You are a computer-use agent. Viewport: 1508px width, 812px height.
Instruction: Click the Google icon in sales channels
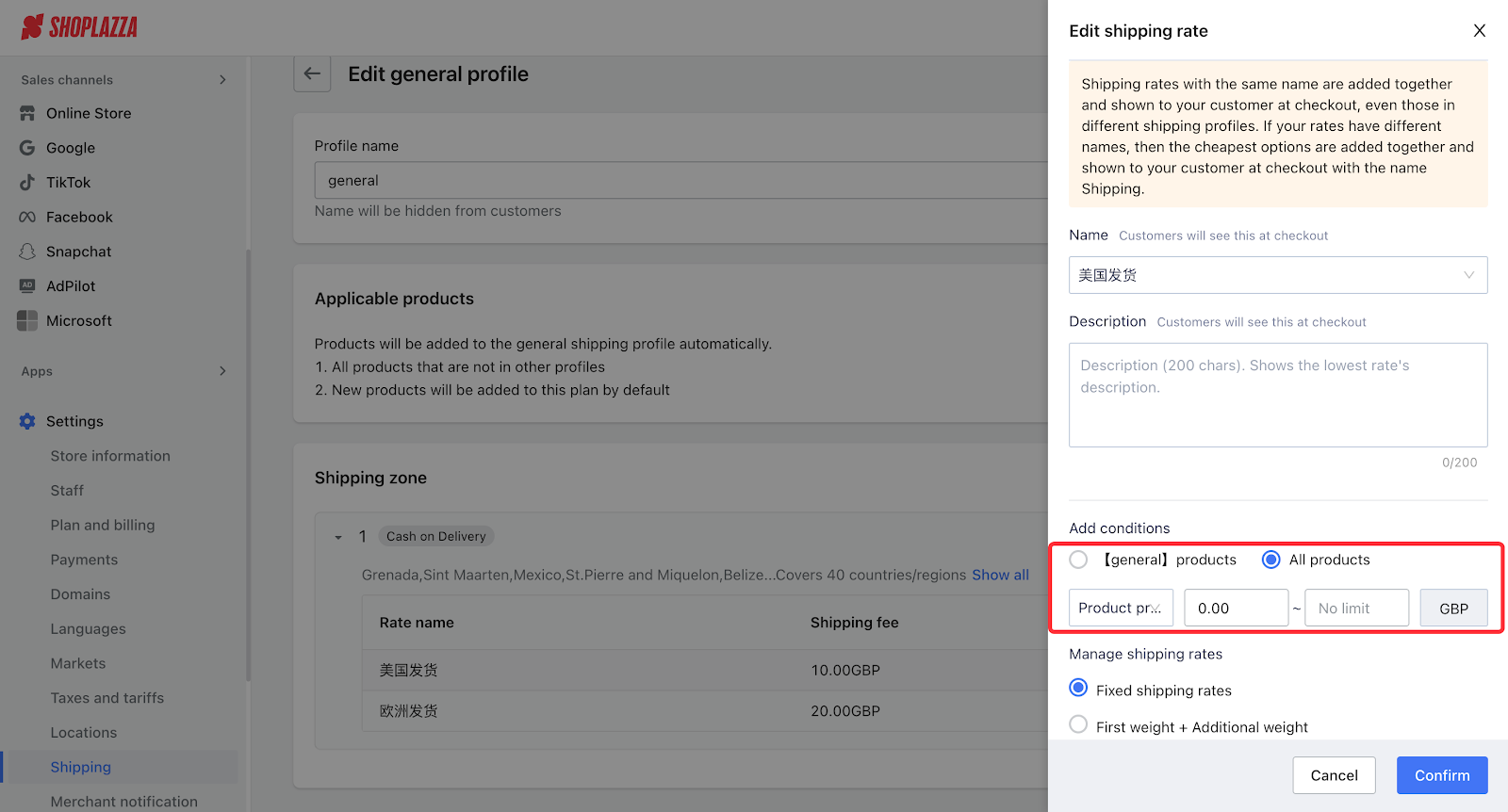click(x=27, y=148)
